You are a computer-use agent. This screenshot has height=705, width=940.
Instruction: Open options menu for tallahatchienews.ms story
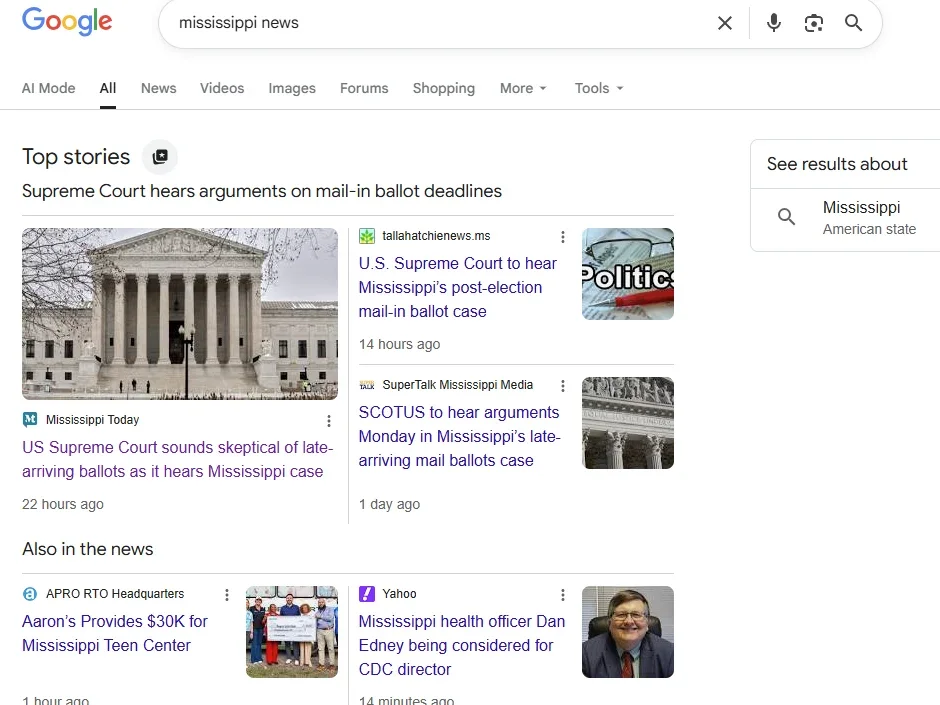[x=562, y=237]
